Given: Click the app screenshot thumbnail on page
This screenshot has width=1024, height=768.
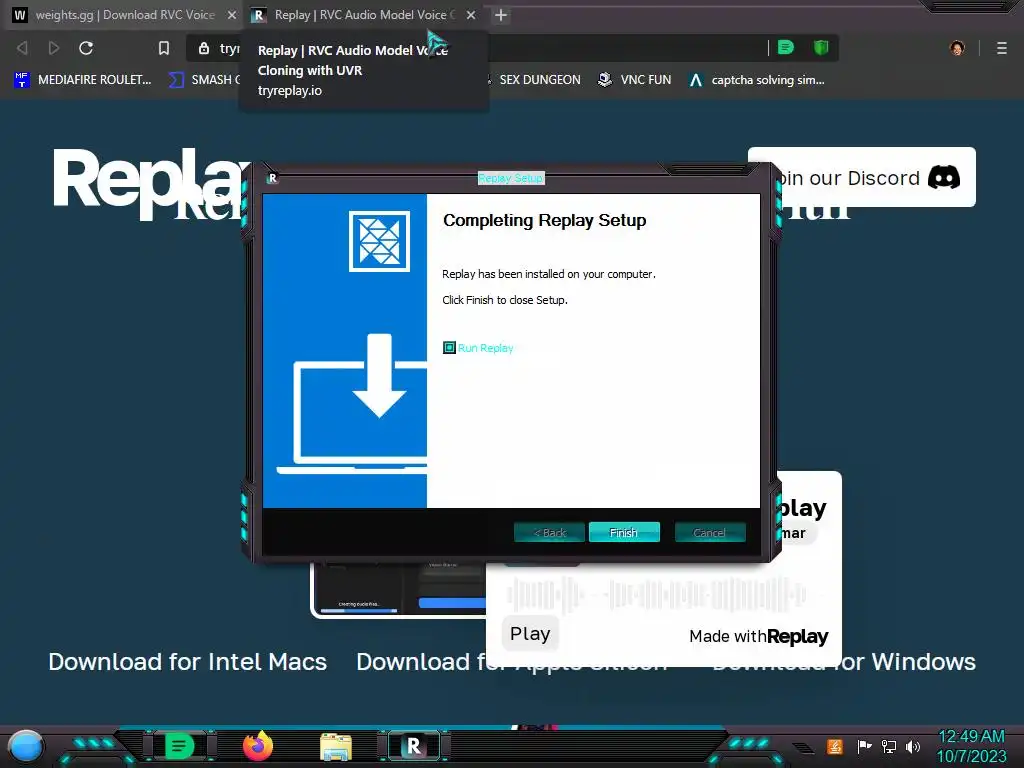Looking at the screenshot, I should click(398, 590).
